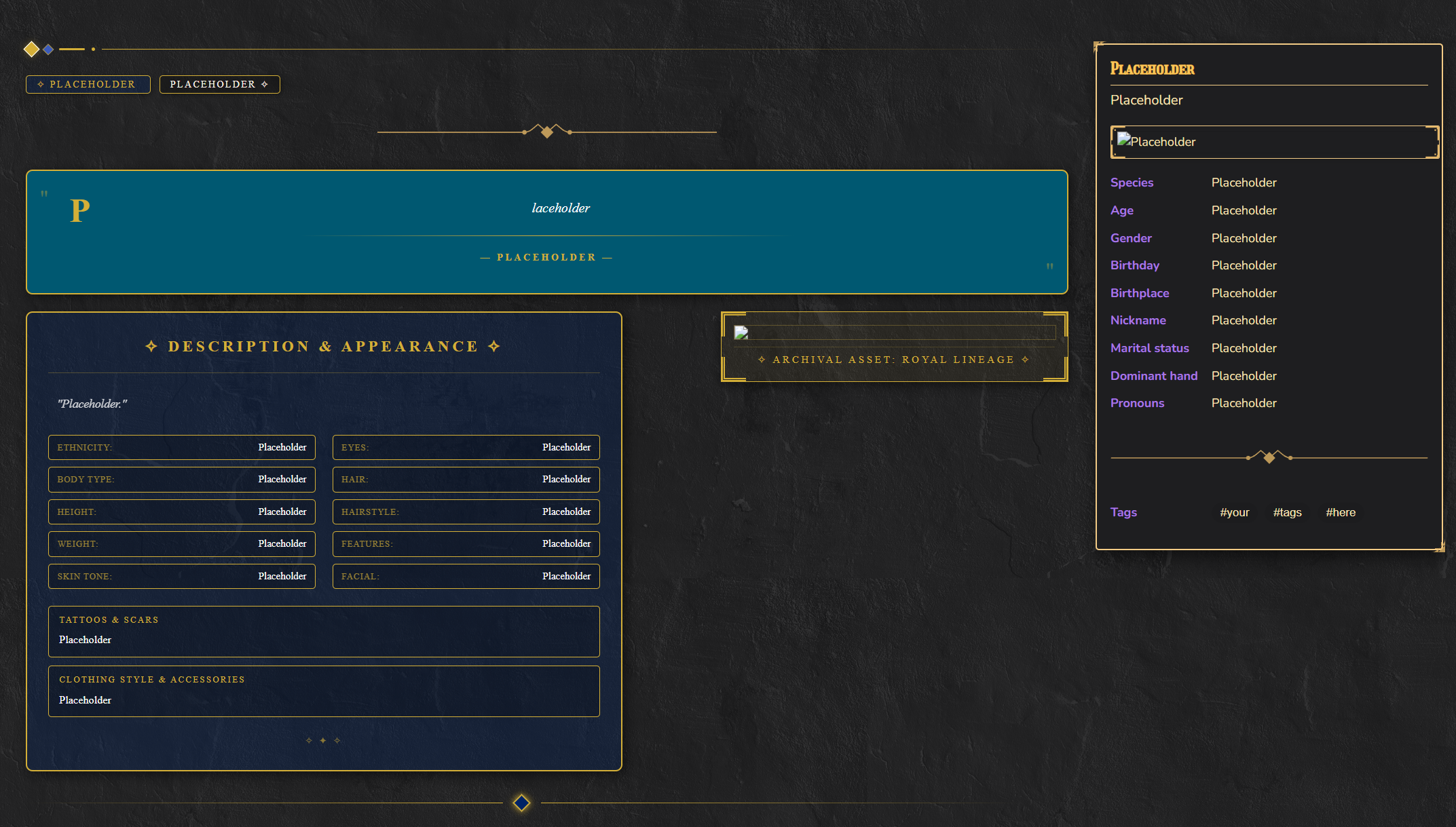Screen dimensions: 1456x827
Task: Click the Tattoos & Scars section box
Action: [324, 631]
